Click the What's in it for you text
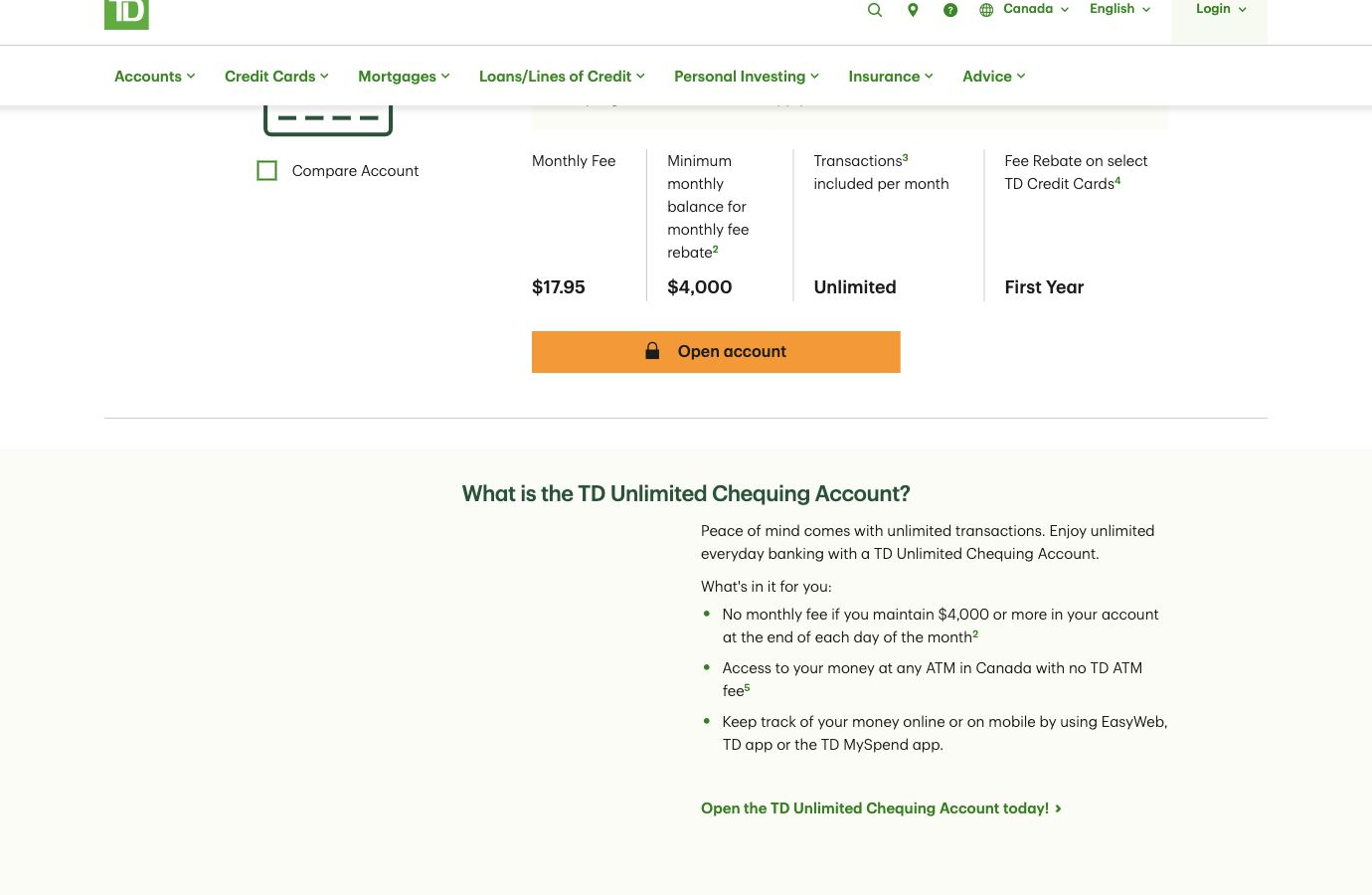 pyautogui.click(x=767, y=587)
